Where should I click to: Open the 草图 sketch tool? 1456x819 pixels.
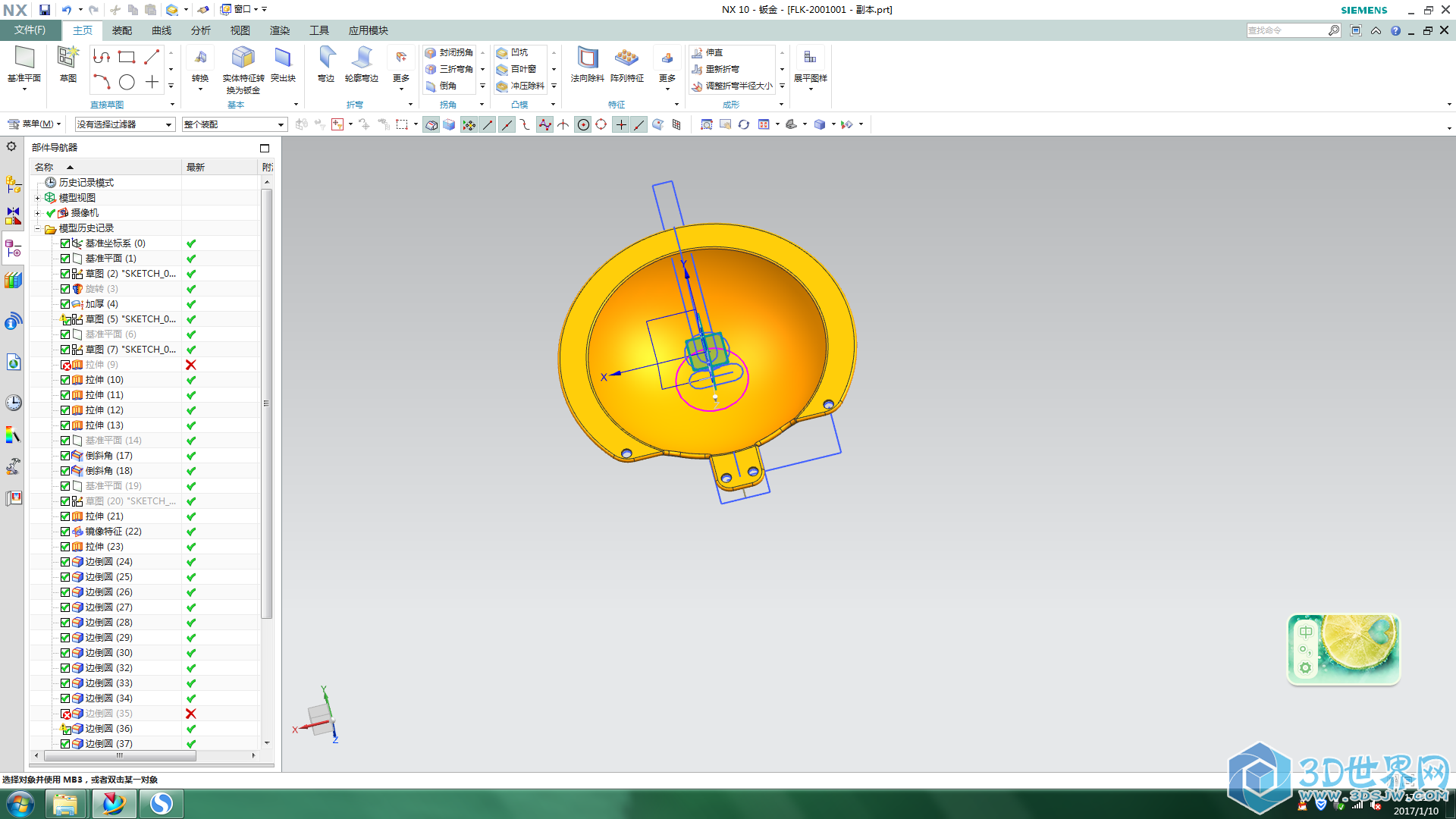67,64
